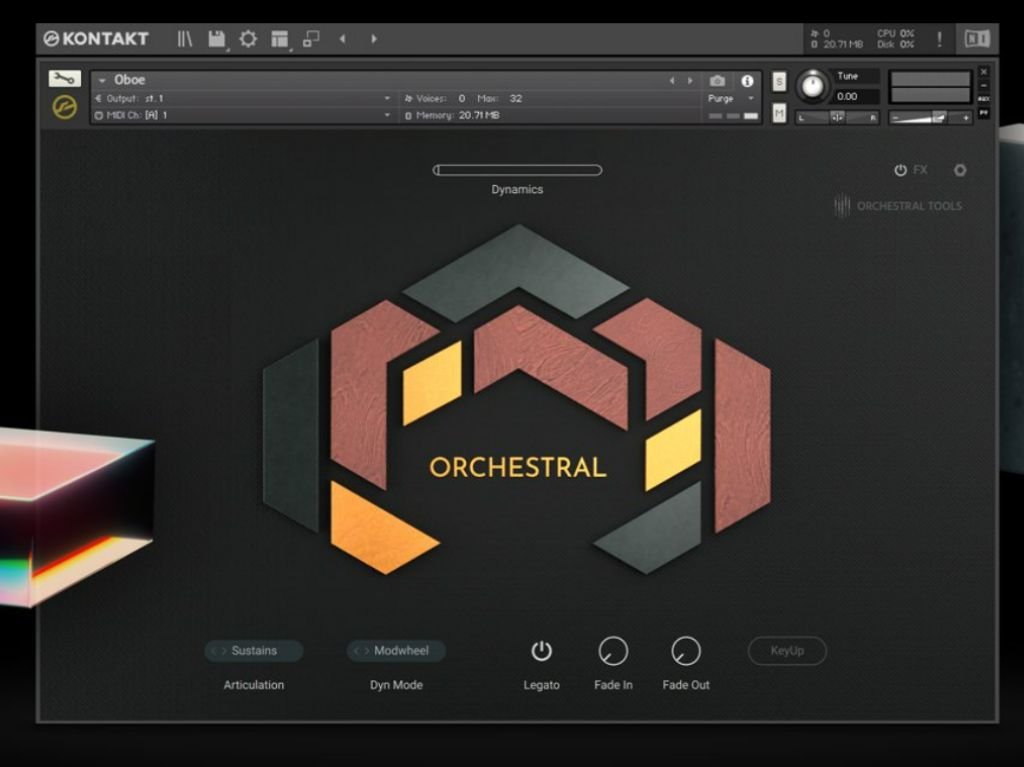The image size is (1024, 767).
Task: Open the Modwheel Dyn Mode selector
Action: tap(396, 651)
